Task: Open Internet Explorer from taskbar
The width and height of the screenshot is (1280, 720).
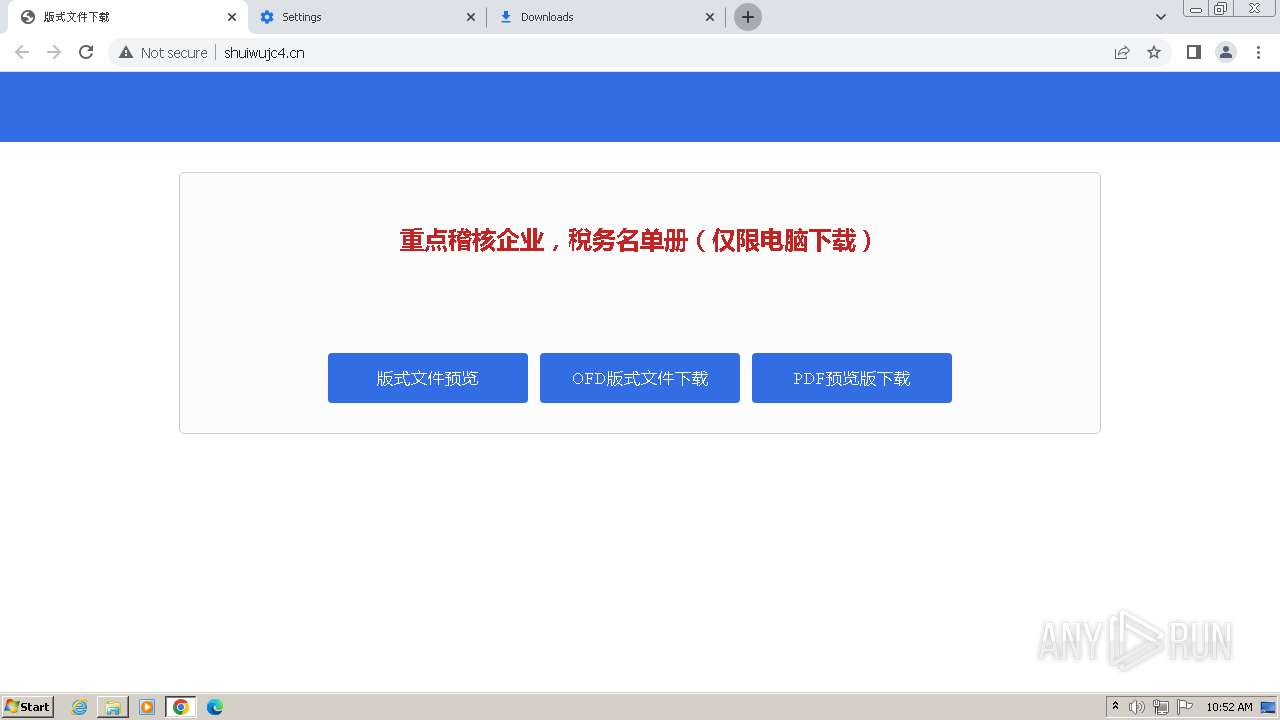Action: (80, 707)
